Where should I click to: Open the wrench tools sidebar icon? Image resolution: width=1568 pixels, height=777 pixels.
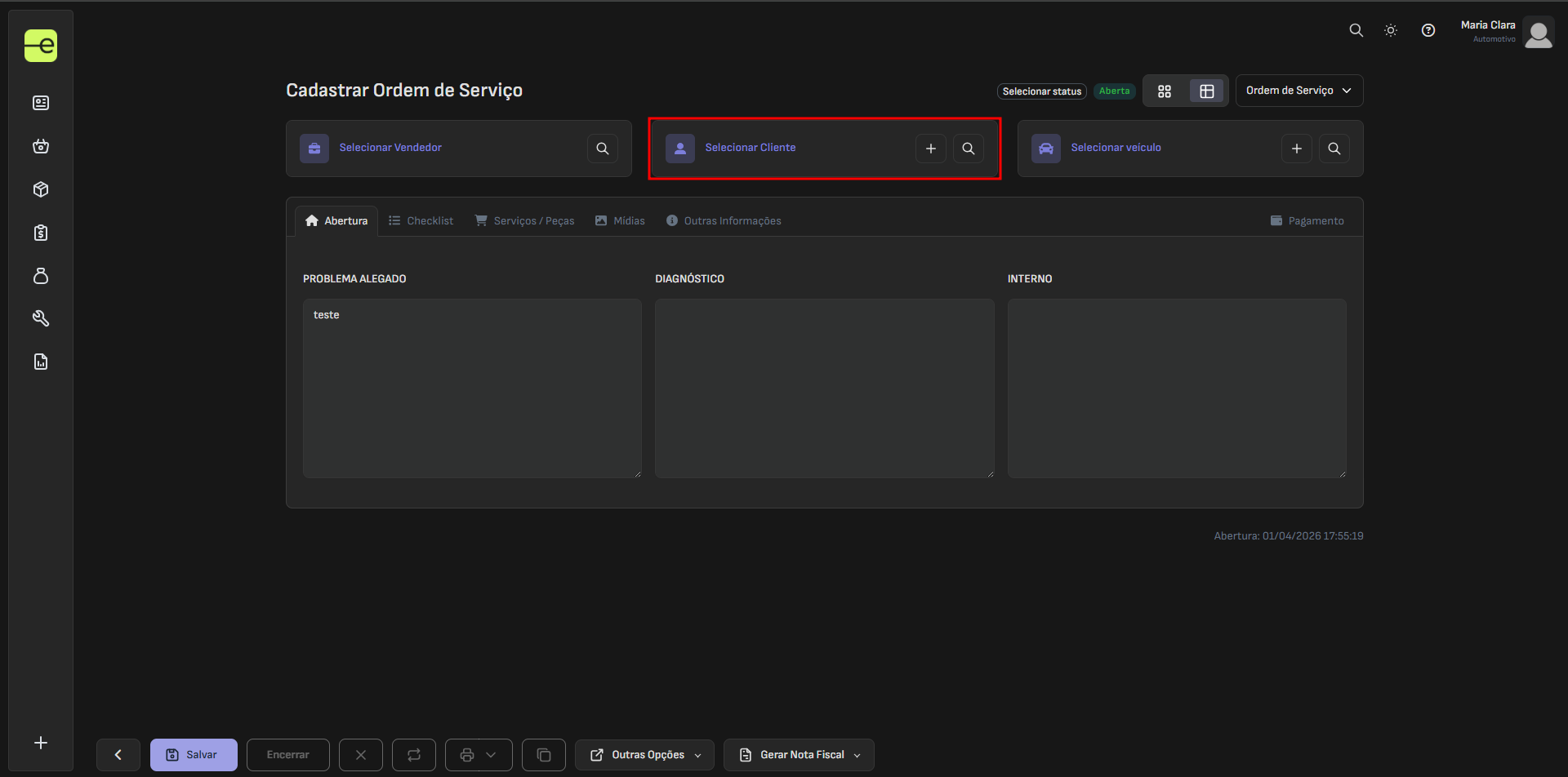(41, 318)
